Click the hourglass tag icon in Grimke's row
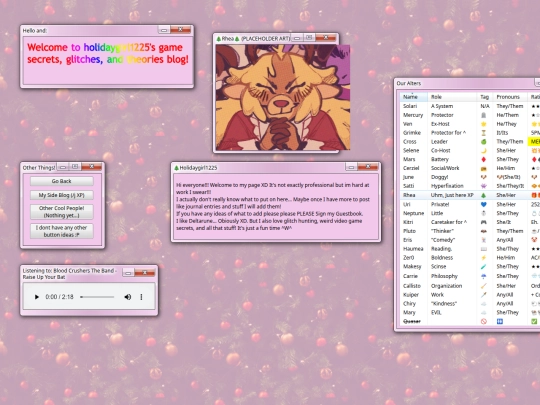This screenshot has width=540, height=405. point(484,133)
